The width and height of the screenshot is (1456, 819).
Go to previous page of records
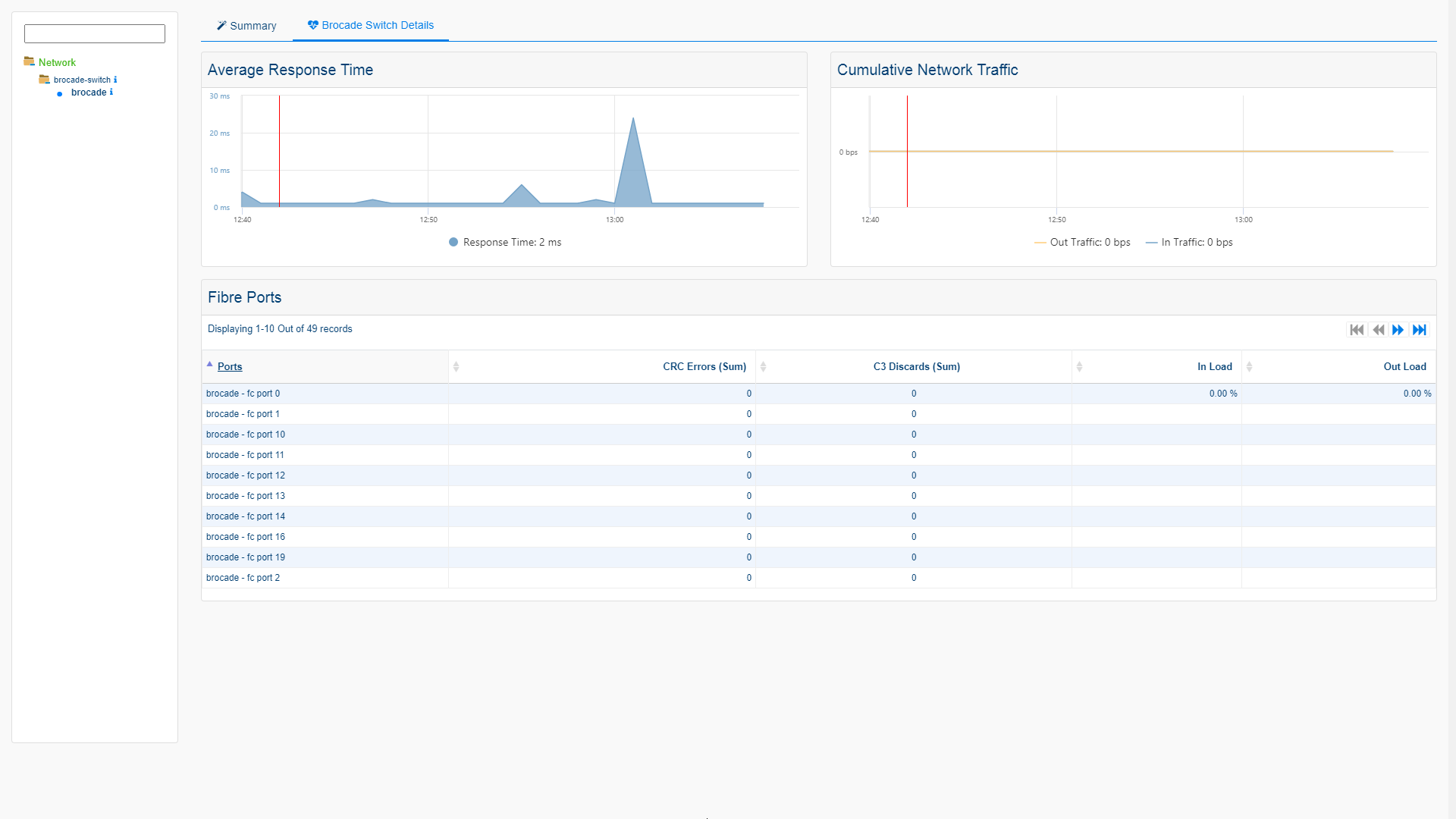[x=1378, y=330]
